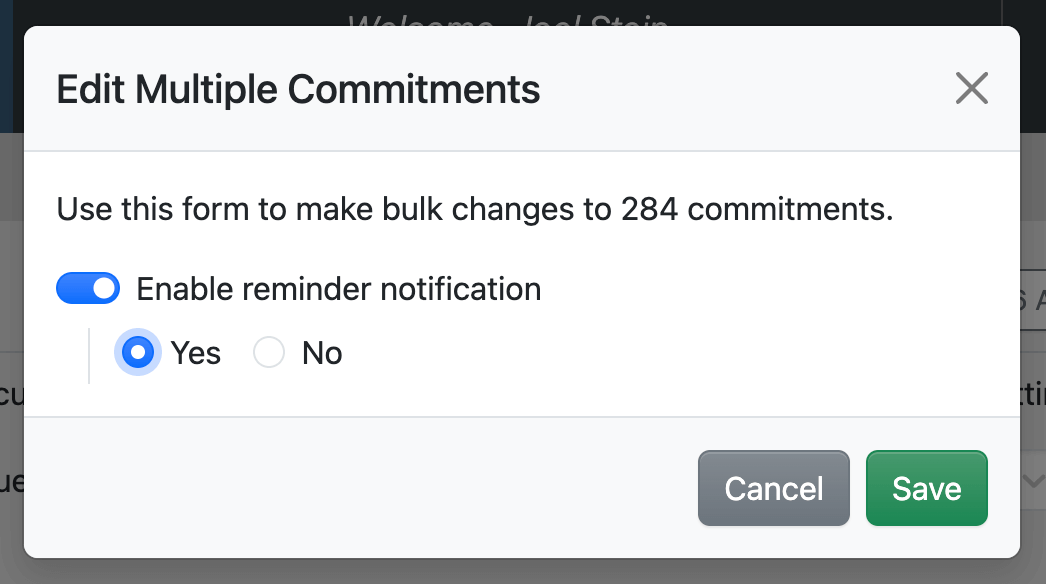Click the dropdown chevron behind the dialog's right edge
Viewport: 1046px width, 584px height.
(x=1033, y=480)
